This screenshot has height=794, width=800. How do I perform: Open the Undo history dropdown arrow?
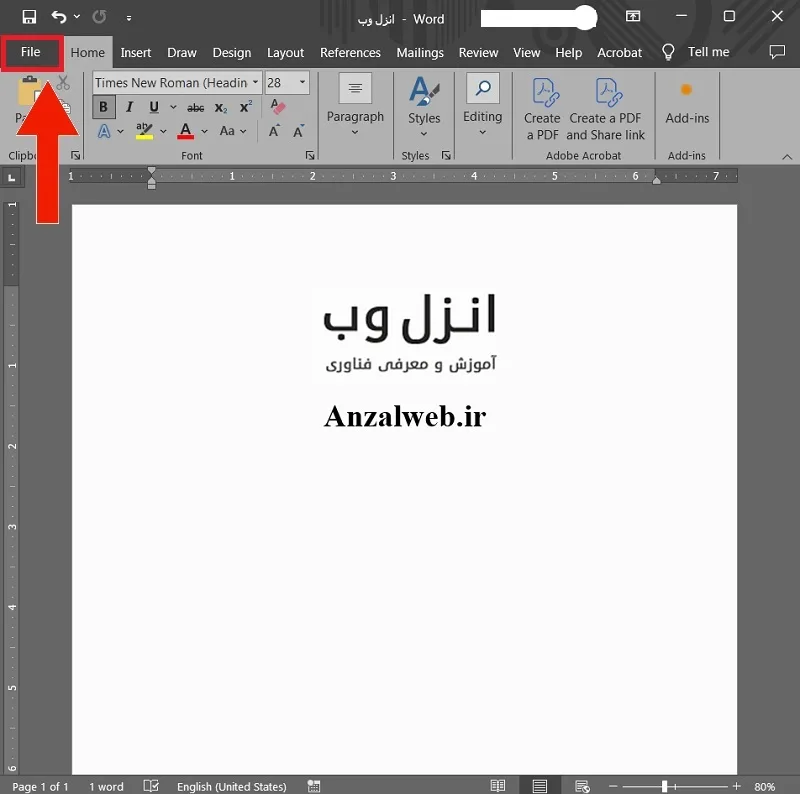pyautogui.click(x=77, y=17)
